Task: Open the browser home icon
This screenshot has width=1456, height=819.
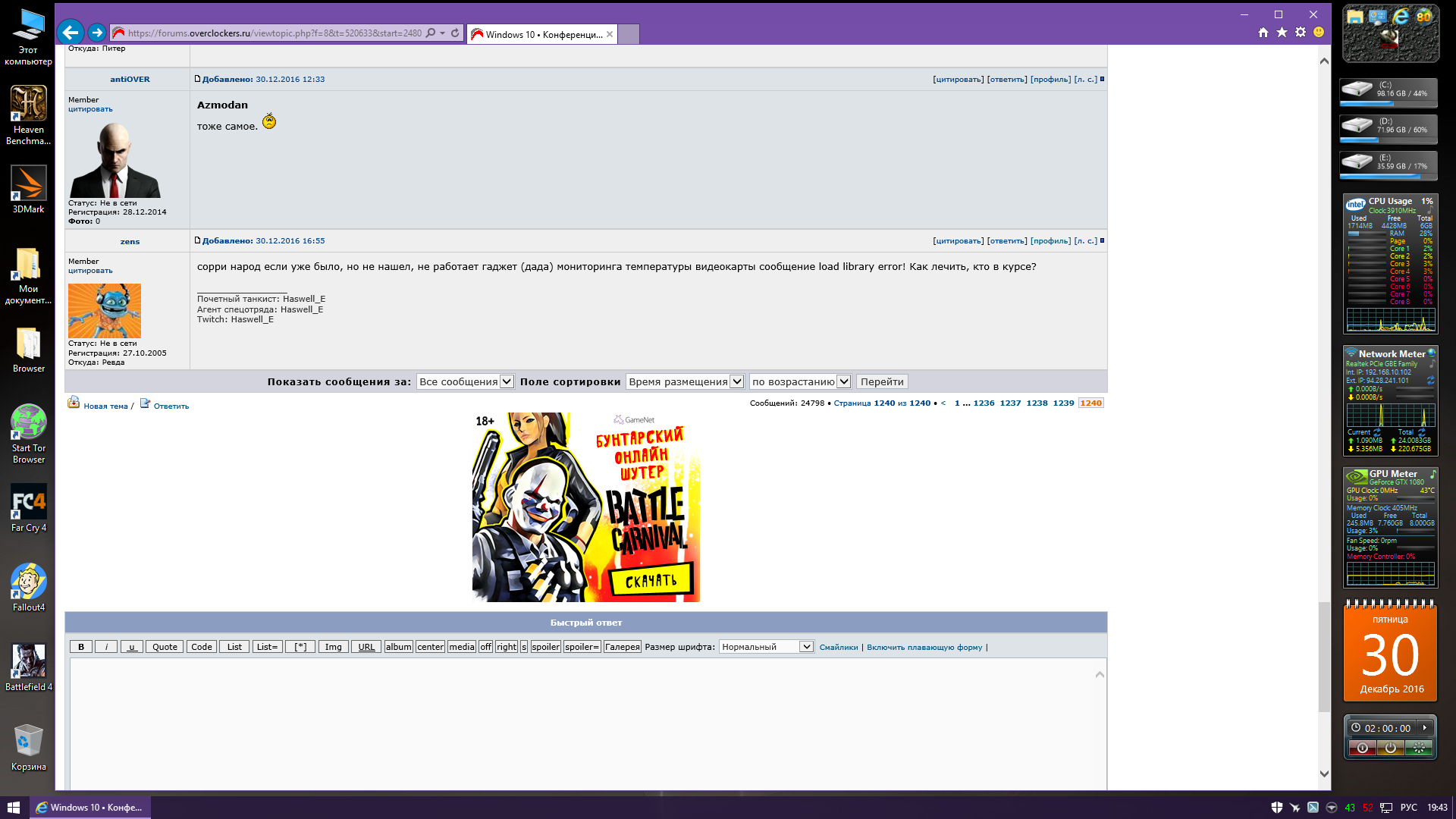Action: point(1263,33)
